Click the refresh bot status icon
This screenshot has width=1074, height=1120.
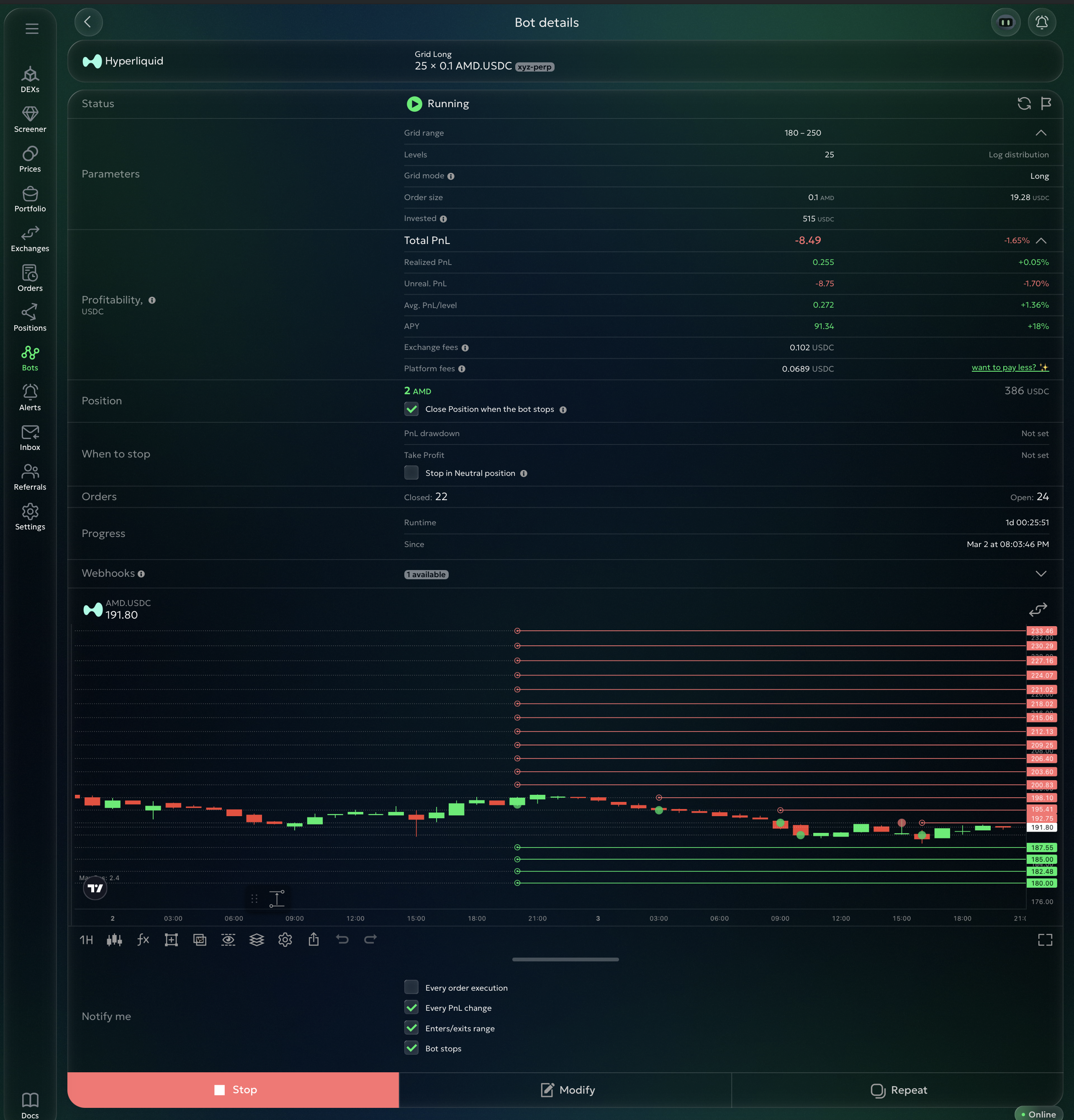(x=1024, y=103)
